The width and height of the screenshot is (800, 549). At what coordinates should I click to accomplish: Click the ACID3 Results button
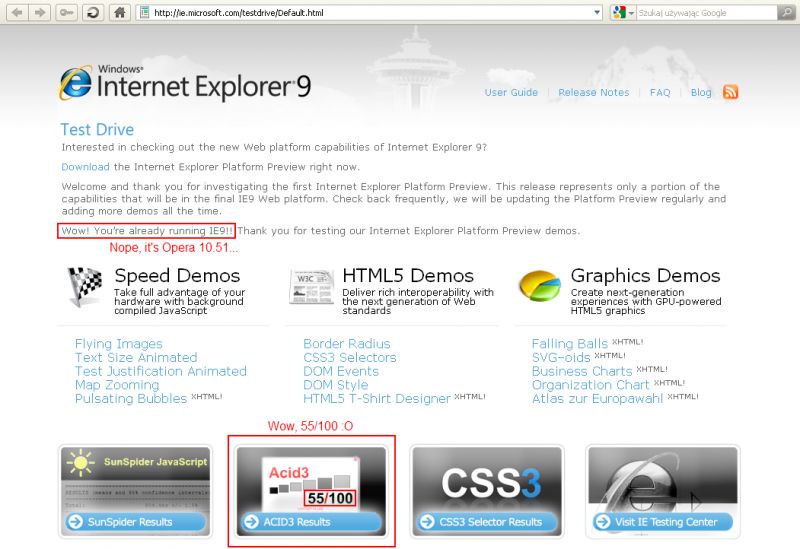(x=312, y=522)
